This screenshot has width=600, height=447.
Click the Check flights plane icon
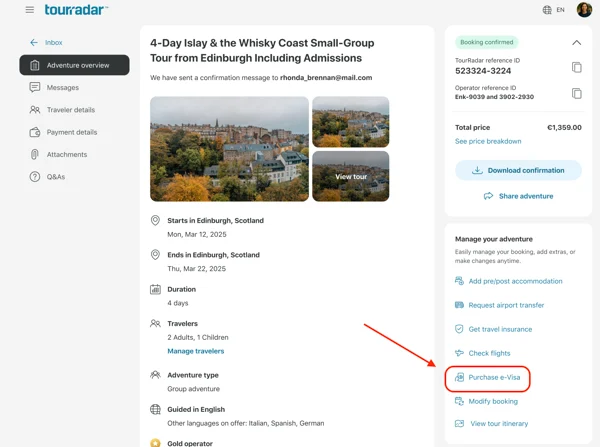click(x=459, y=353)
